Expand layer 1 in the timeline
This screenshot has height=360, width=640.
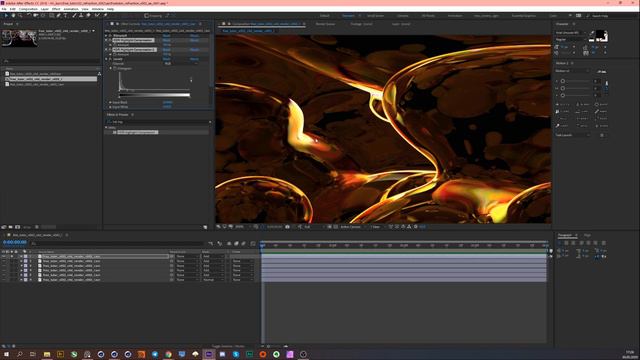pyautogui.click(x=21, y=256)
